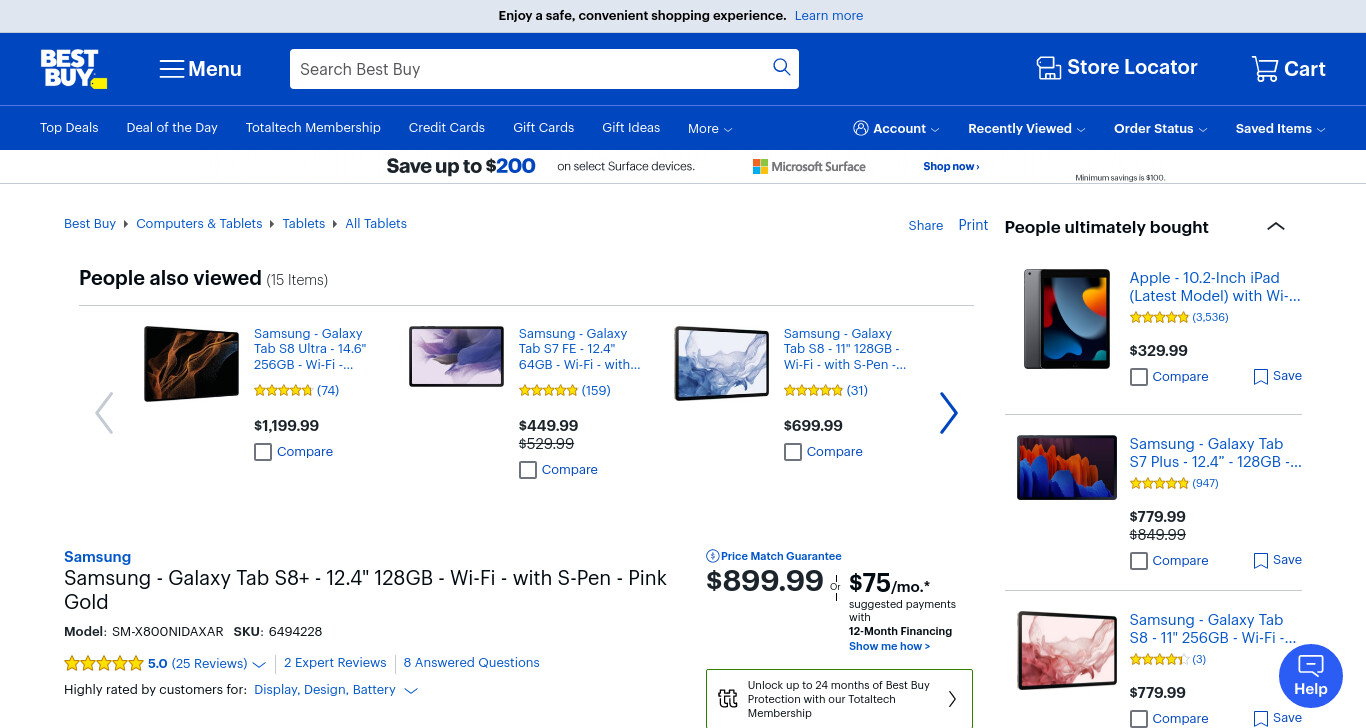Open the Gift Cards menu item
1366x728 pixels.
coord(543,127)
